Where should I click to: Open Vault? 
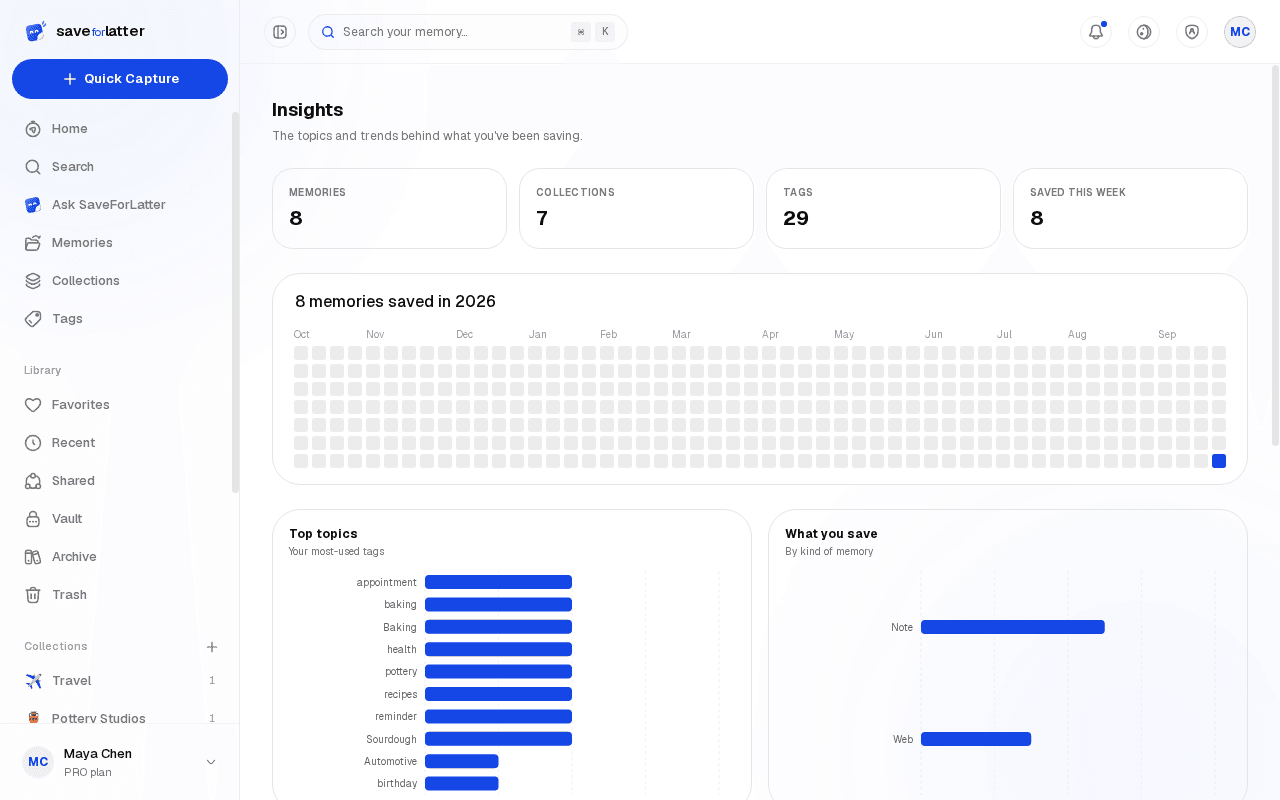120,519
